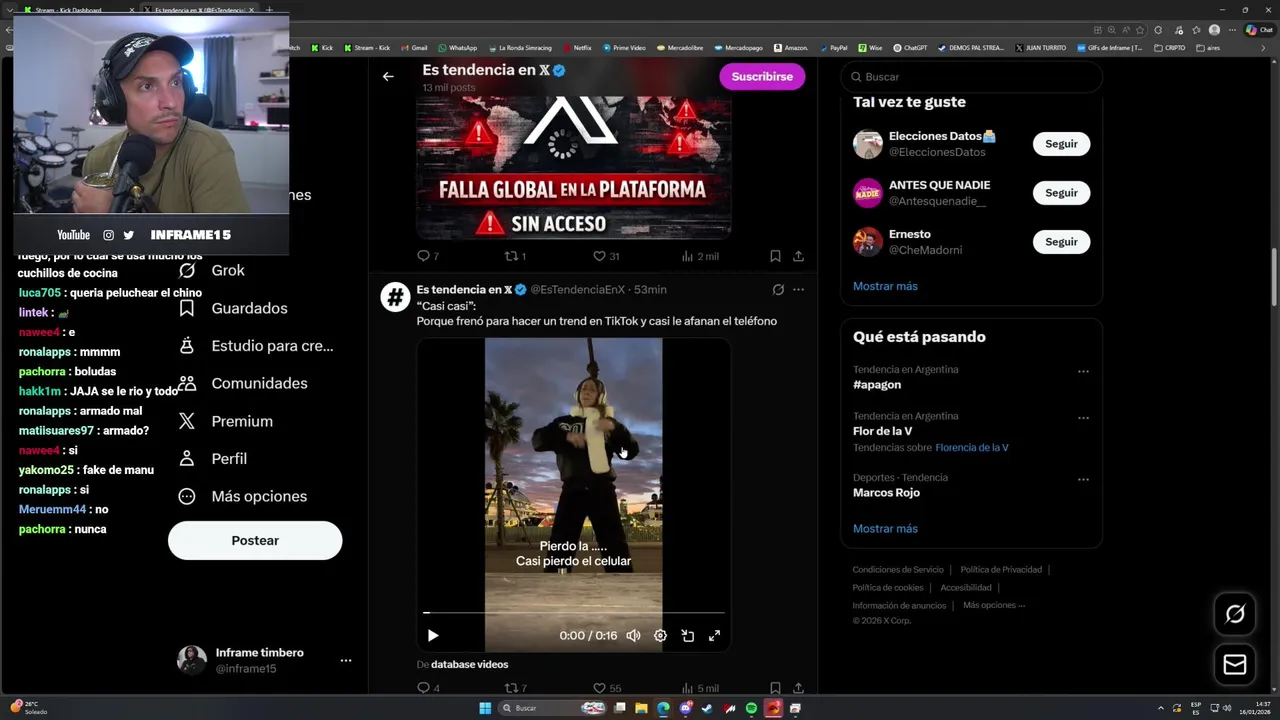Open options for #apagon trend

click(x=1083, y=371)
